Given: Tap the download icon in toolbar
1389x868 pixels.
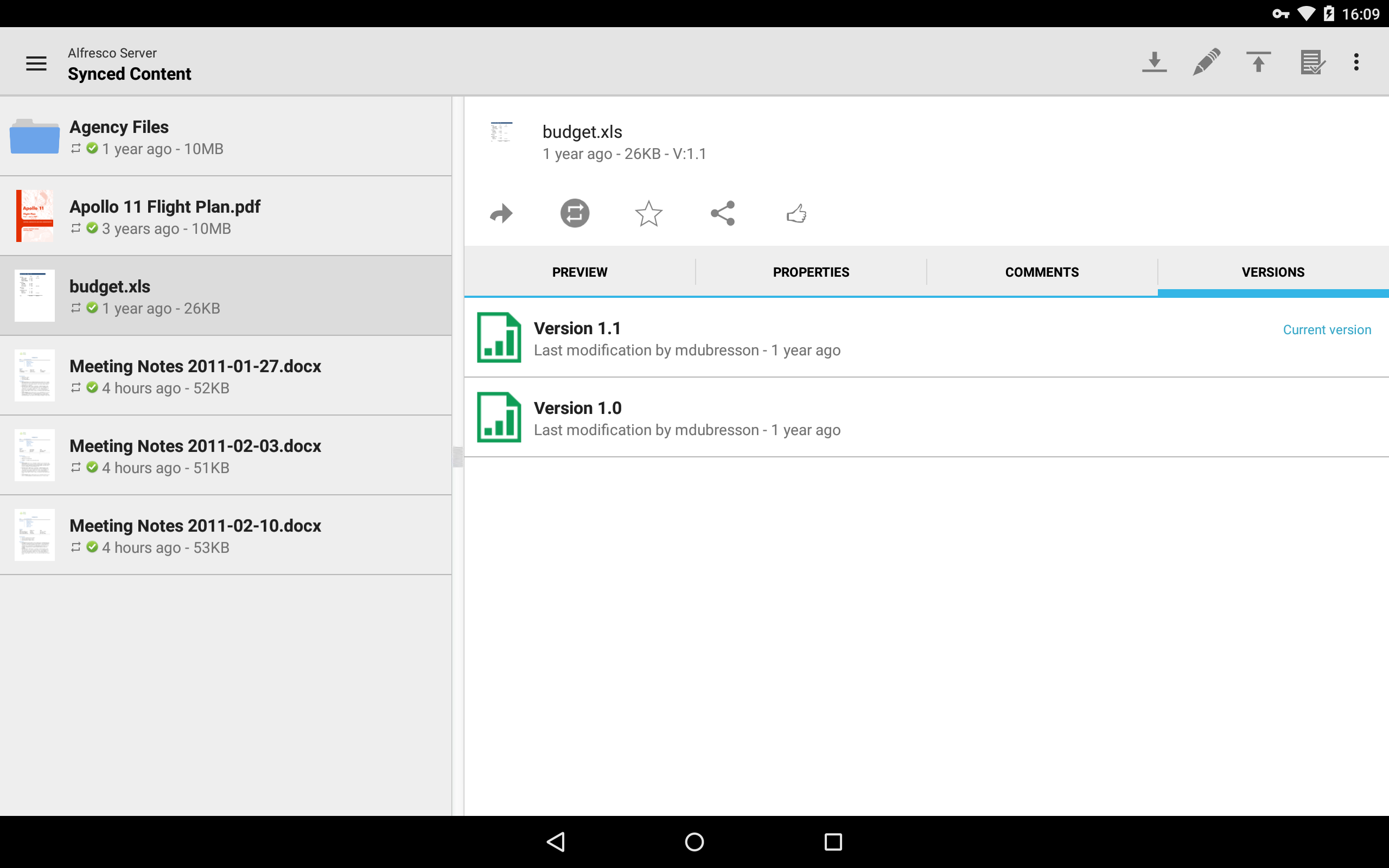Looking at the screenshot, I should [x=1154, y=62].
